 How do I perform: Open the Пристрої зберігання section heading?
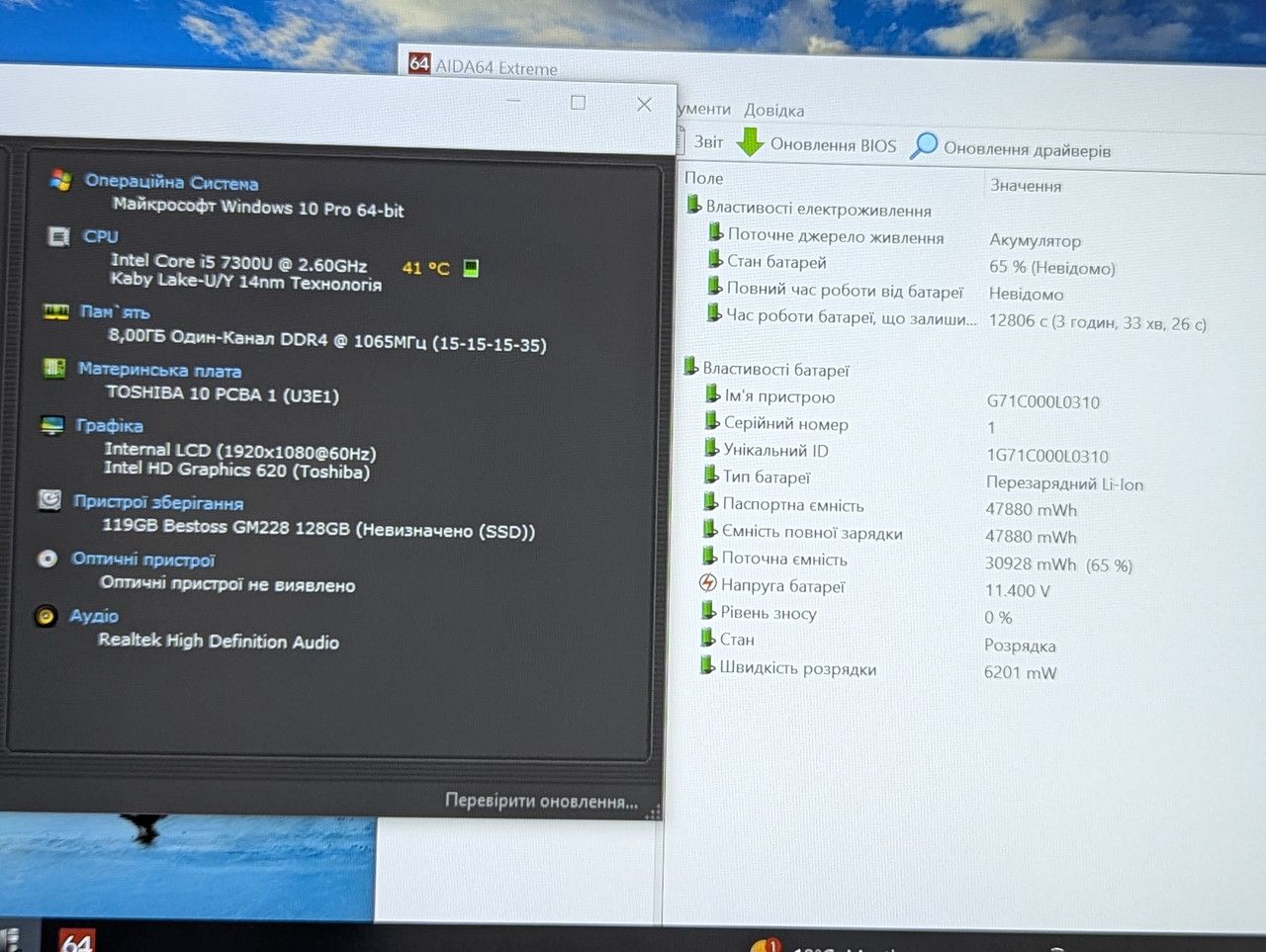158,501
